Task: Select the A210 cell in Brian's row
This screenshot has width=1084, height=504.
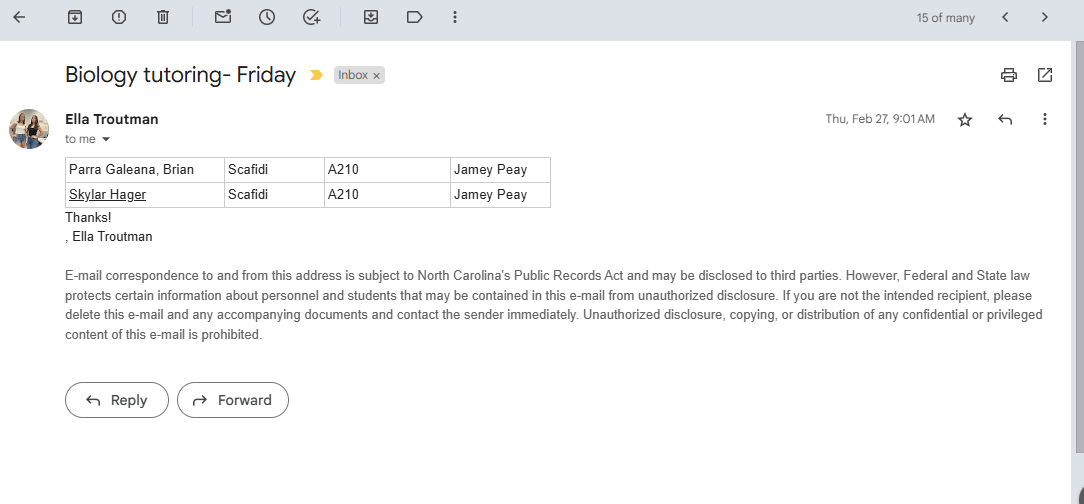Action: (x=387, y=169)
